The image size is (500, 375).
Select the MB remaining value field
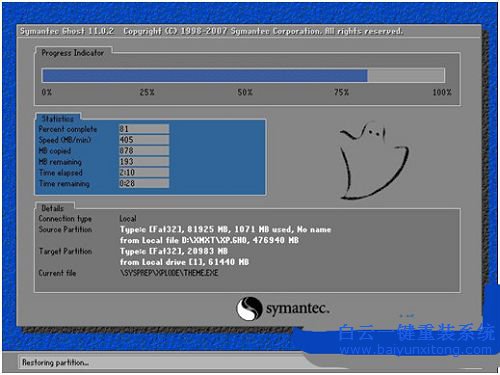click(x=144, y=162)
